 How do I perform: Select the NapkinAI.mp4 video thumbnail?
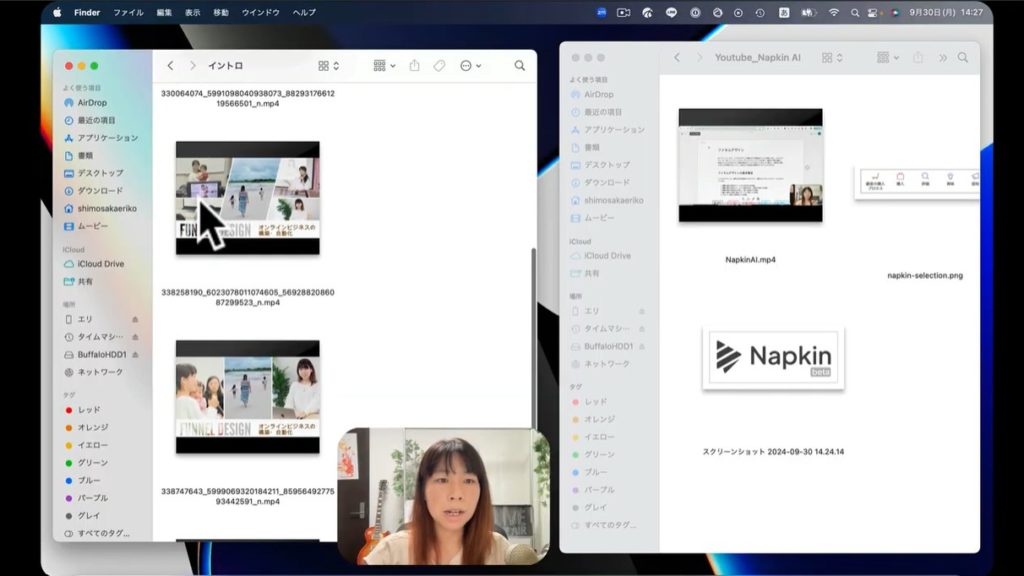750,165
